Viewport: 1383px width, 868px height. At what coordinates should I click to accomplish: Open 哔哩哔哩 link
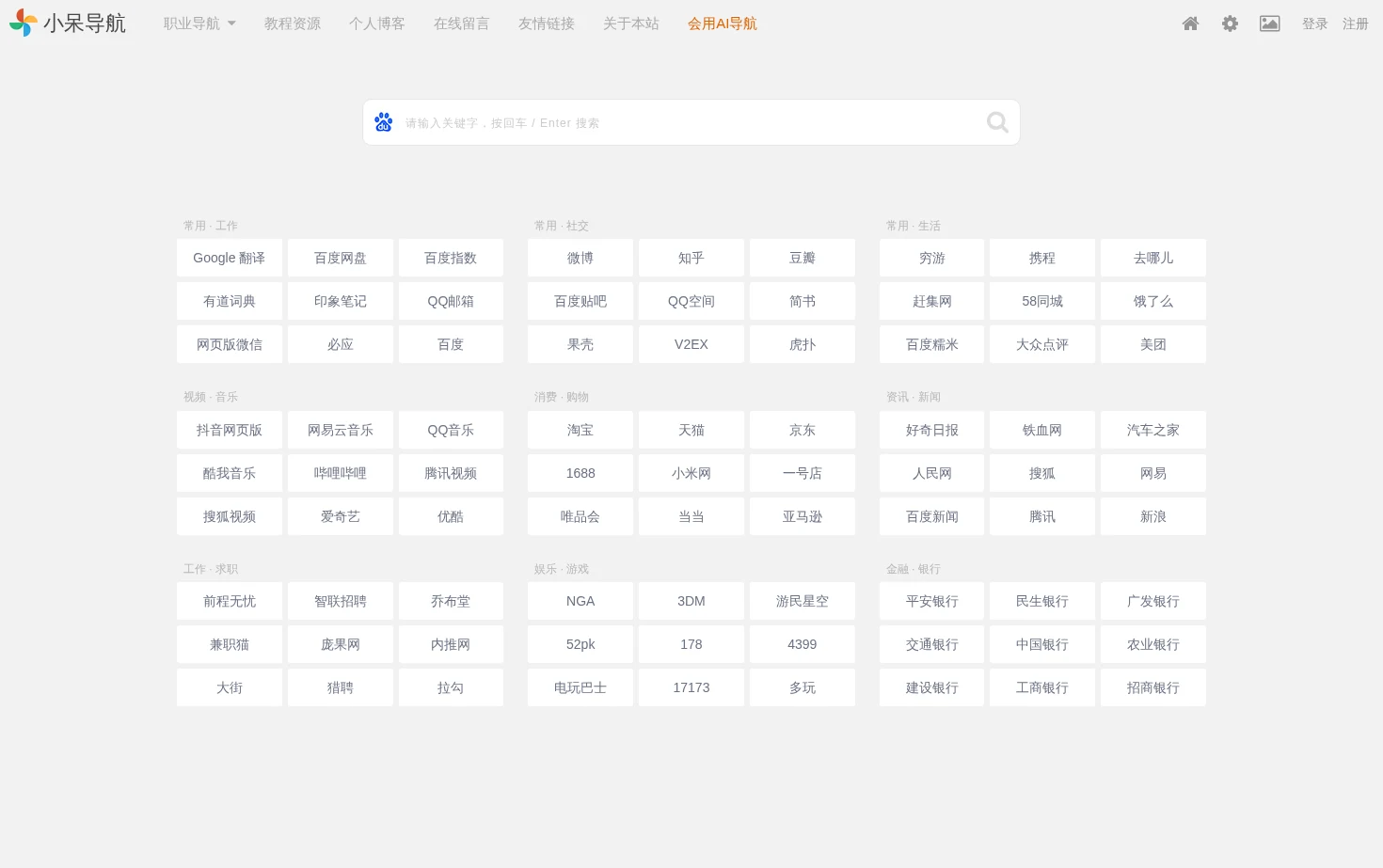click(341, 473)
